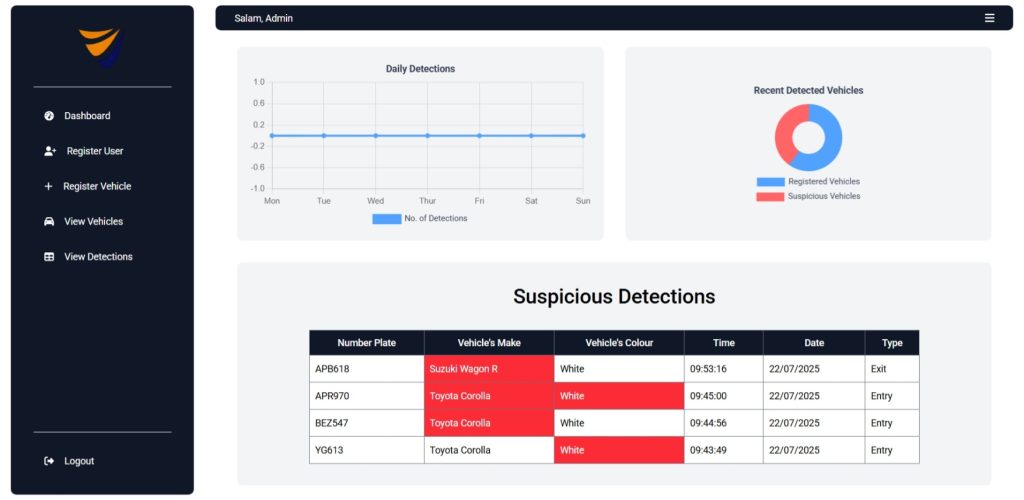Click the Wed data point on line chart
The width and height of the screenshot is (1024, 500).
click(x=375, y=135)
